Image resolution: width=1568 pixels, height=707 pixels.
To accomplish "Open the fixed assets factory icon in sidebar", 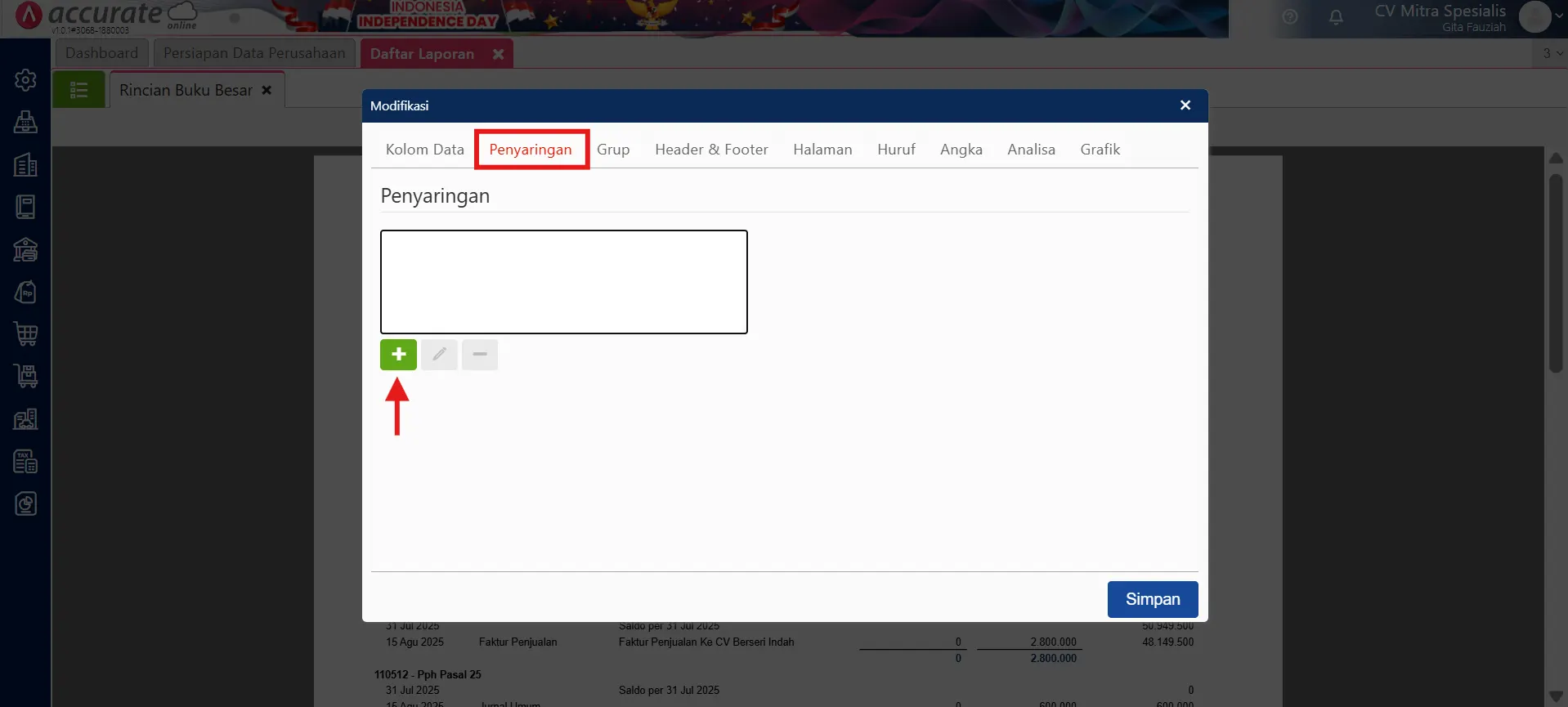I will tap(25, 419).
